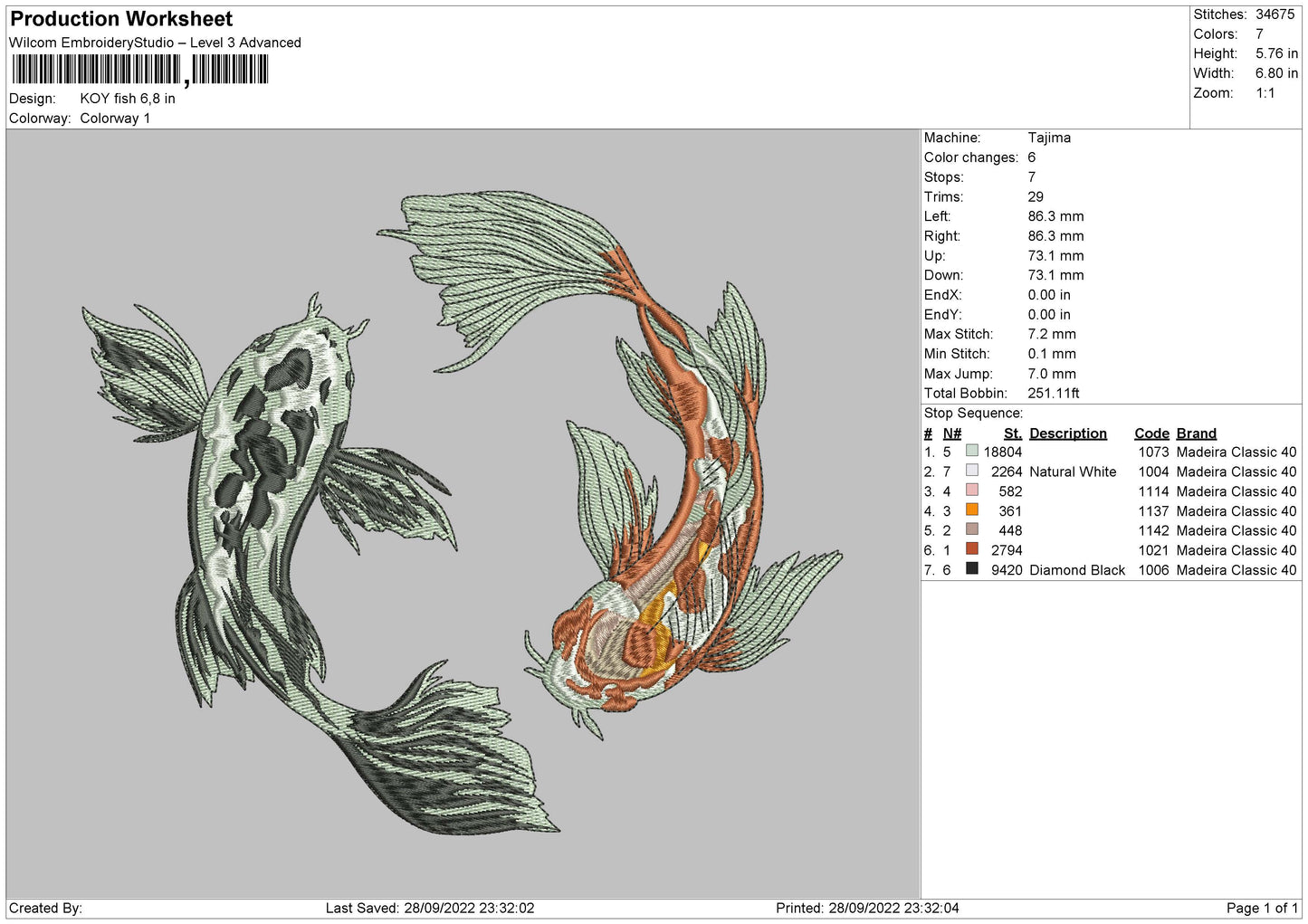1308x924 pixels.
Task: Select the Natural White color swatch
Action: tap(971, 472)
